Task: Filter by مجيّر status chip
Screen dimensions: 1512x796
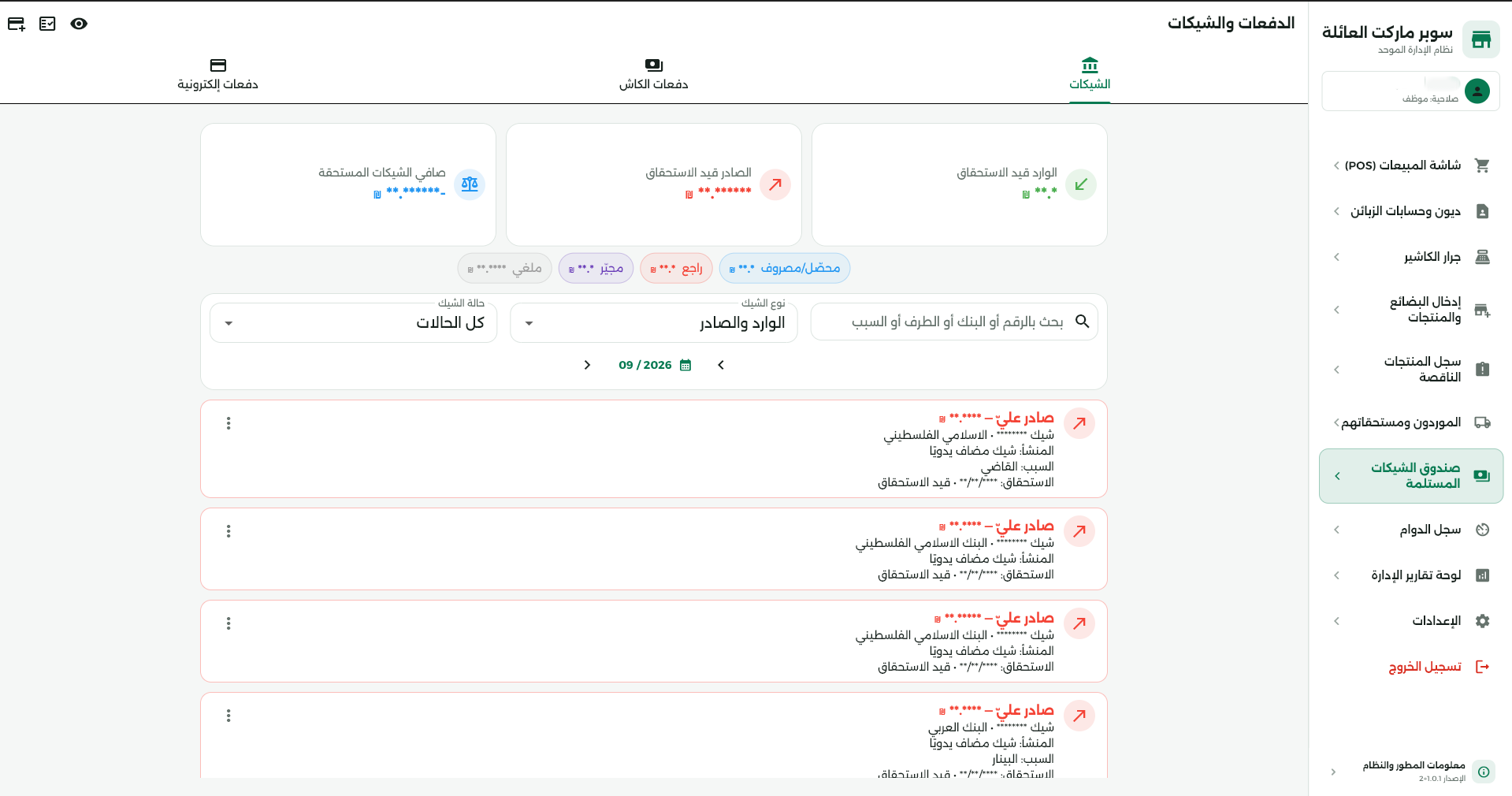Action: click(x=596, y=268)
